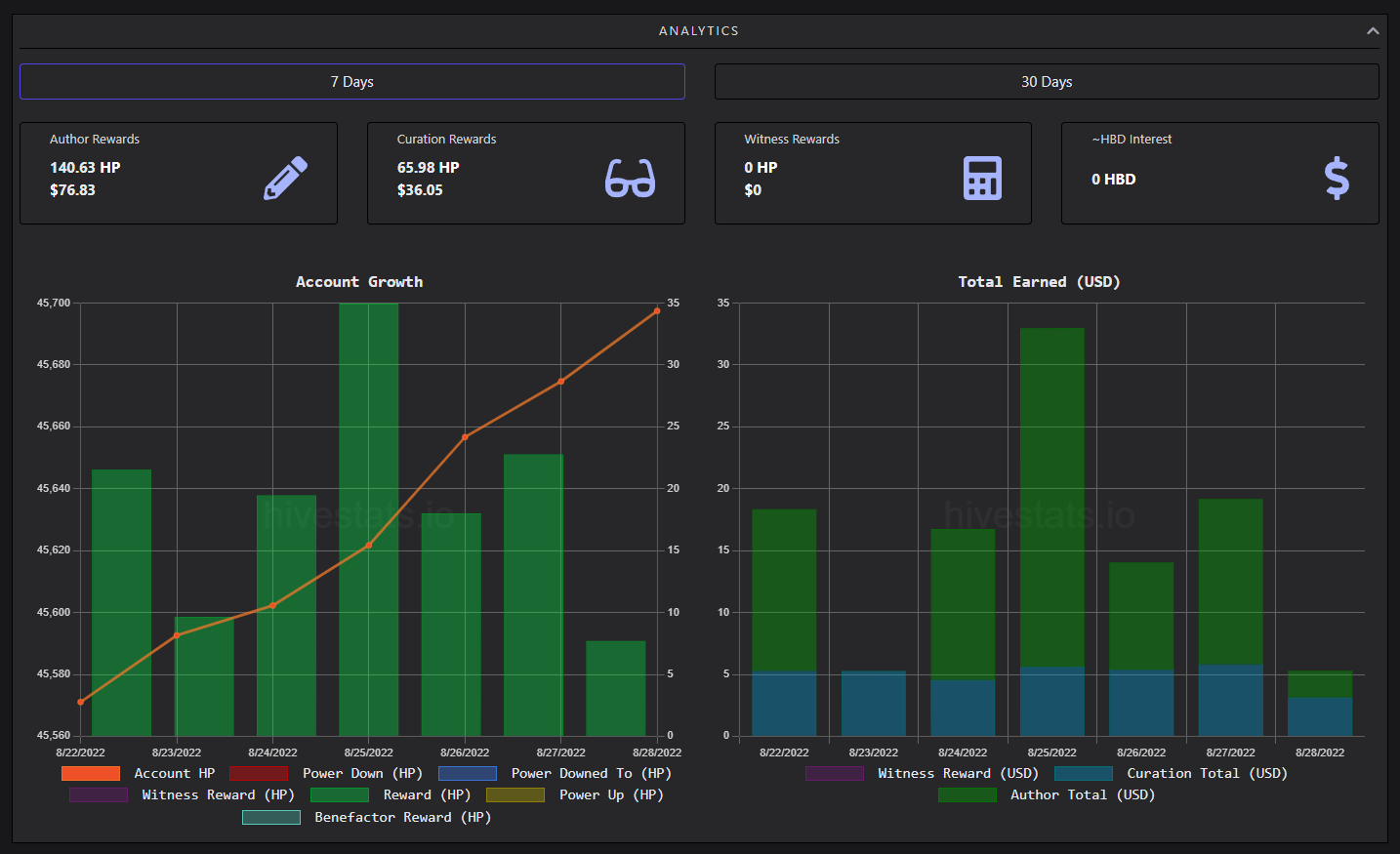Viewport: 1400px width, 854px height.
Task: Click the ANALYTICS header title
Action: (699, 31)
